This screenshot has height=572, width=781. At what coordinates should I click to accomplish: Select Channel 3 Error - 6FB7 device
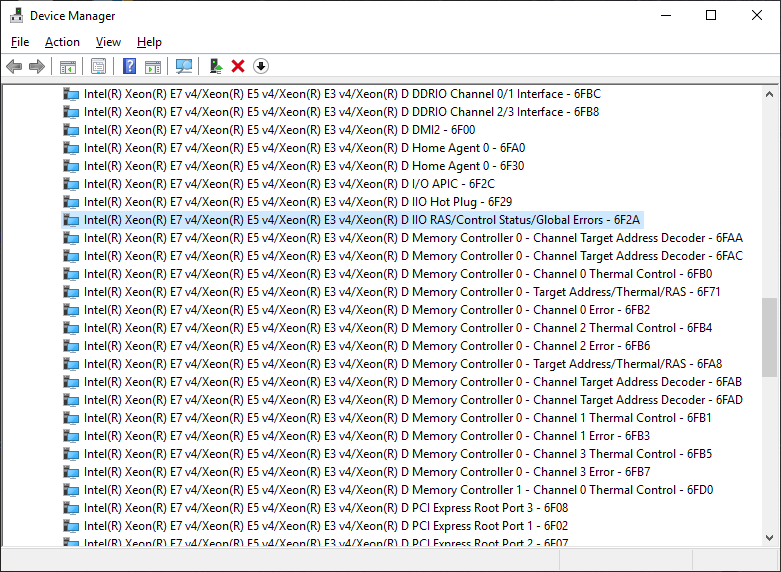pyautogui.click(x=367, y=472)
